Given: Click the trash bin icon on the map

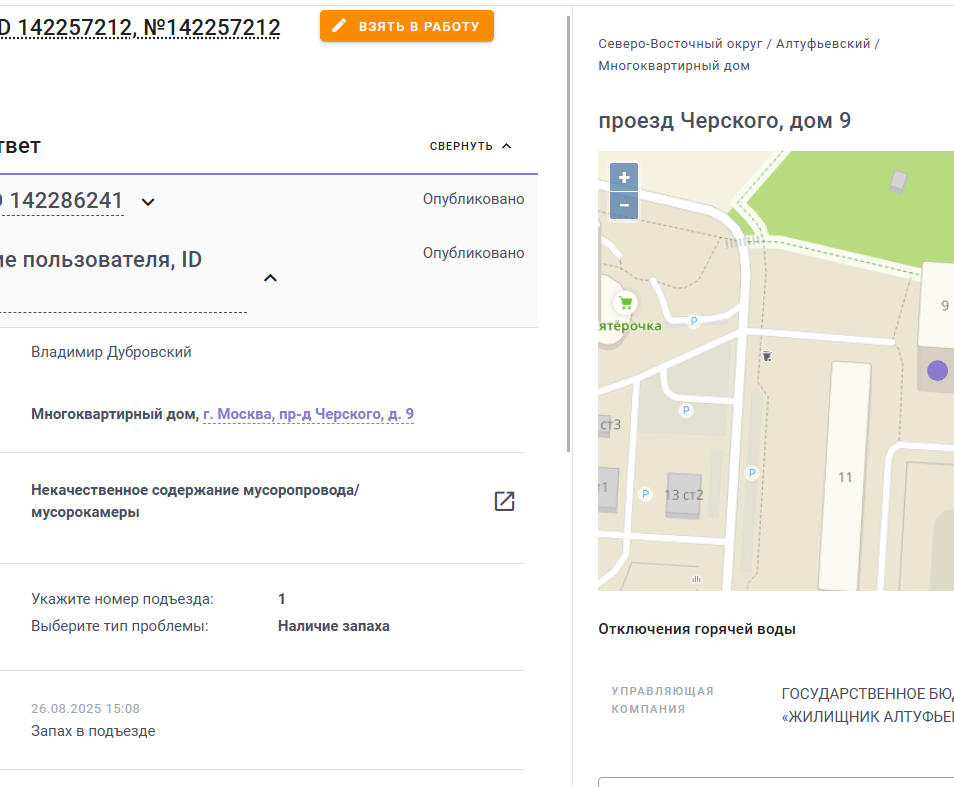Looking at the screenshot, I should tap(767, 356).
